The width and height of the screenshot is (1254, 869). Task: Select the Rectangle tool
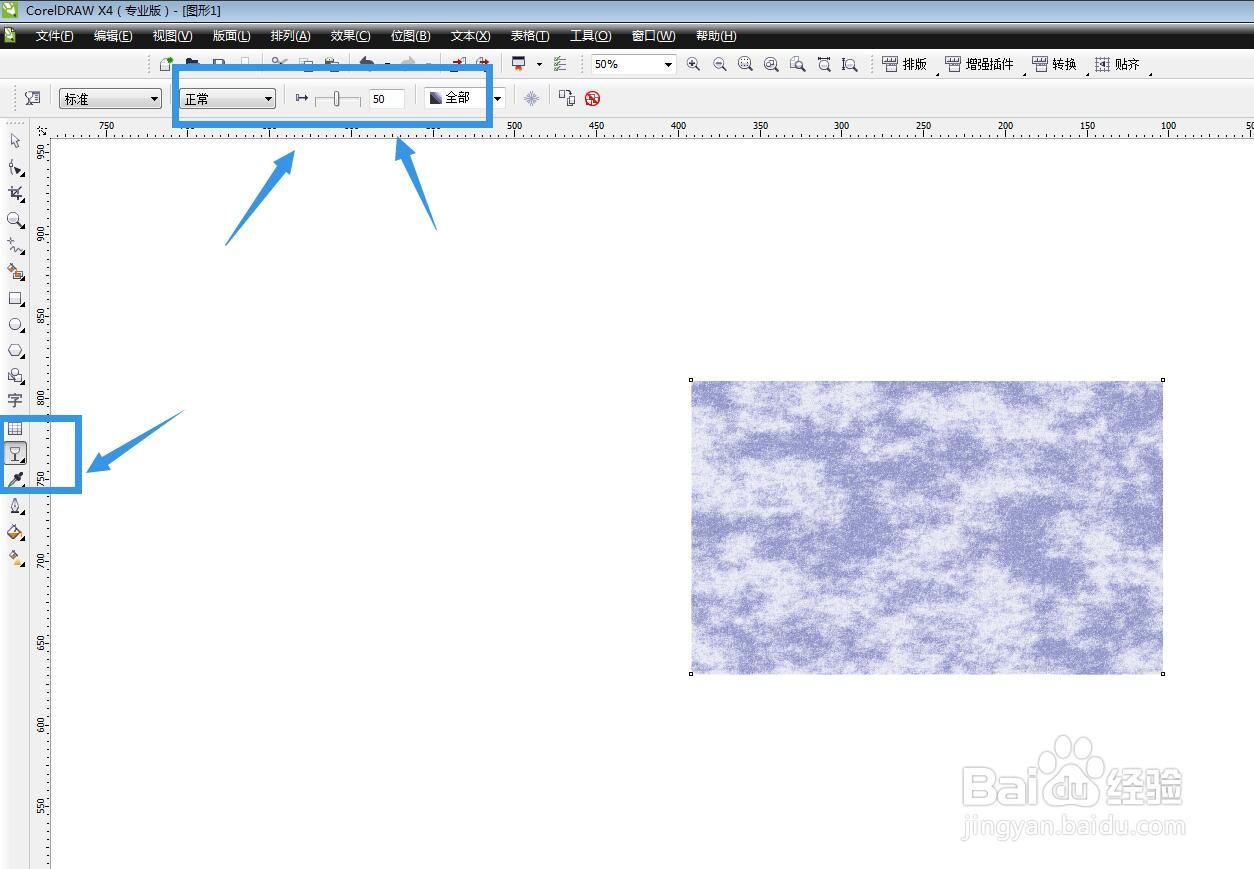click(15, 298)
